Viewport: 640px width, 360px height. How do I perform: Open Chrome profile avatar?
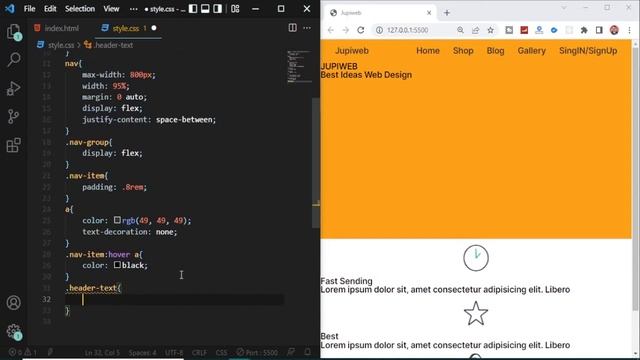click(614, 30)
